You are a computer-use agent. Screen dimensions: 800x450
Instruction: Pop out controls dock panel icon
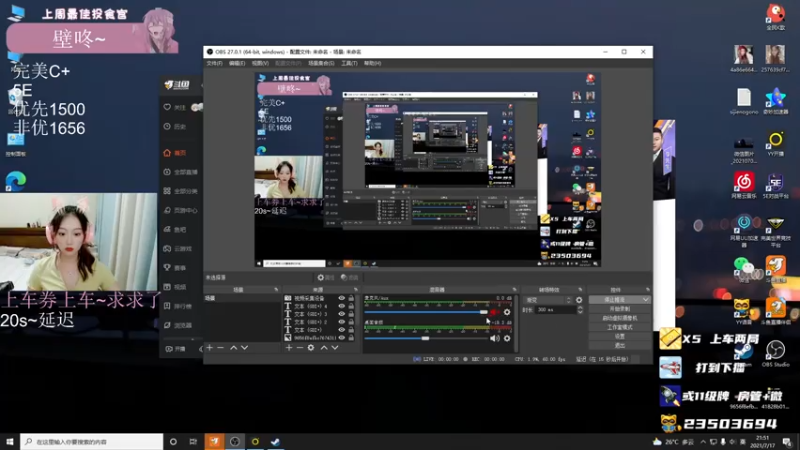pos(647,289)
